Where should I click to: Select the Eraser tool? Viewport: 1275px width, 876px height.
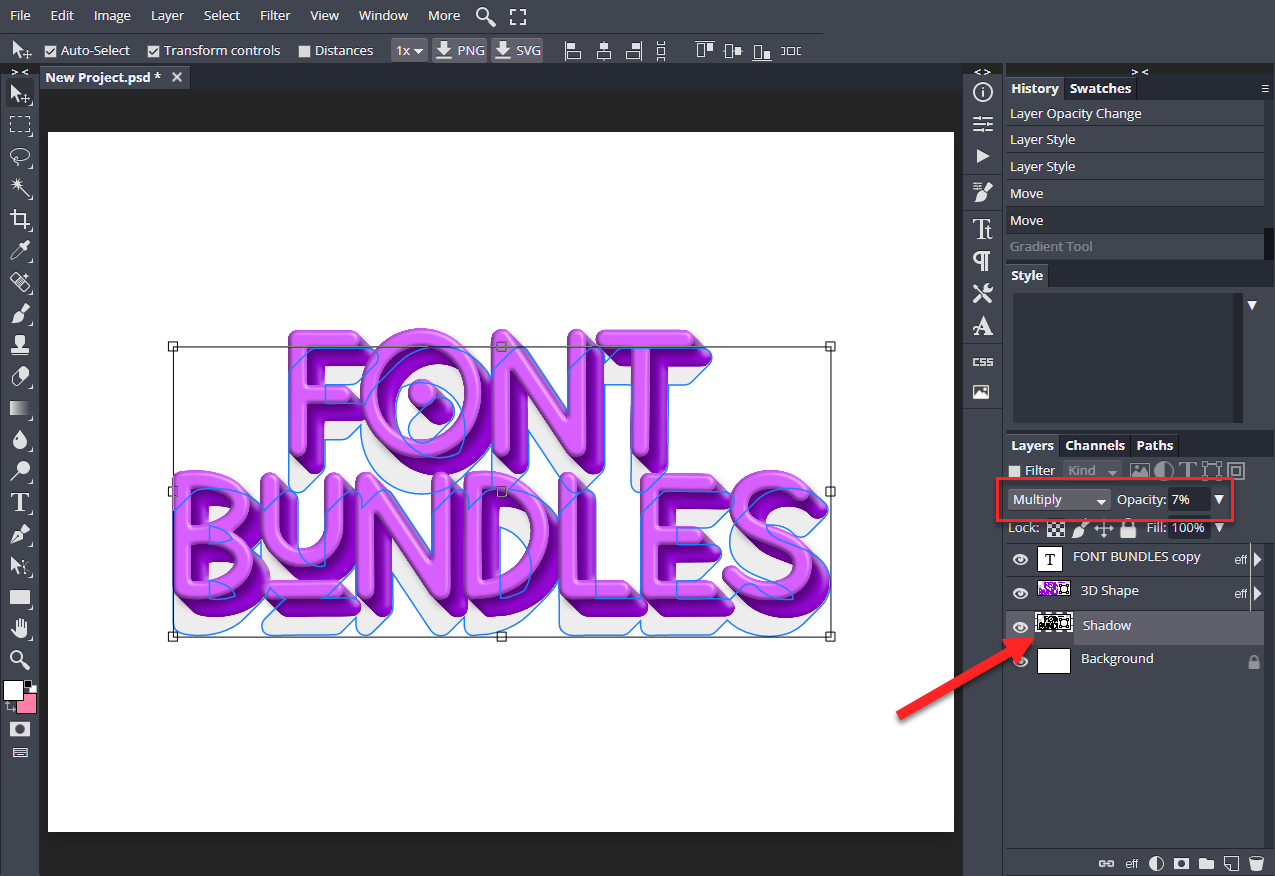19,377
